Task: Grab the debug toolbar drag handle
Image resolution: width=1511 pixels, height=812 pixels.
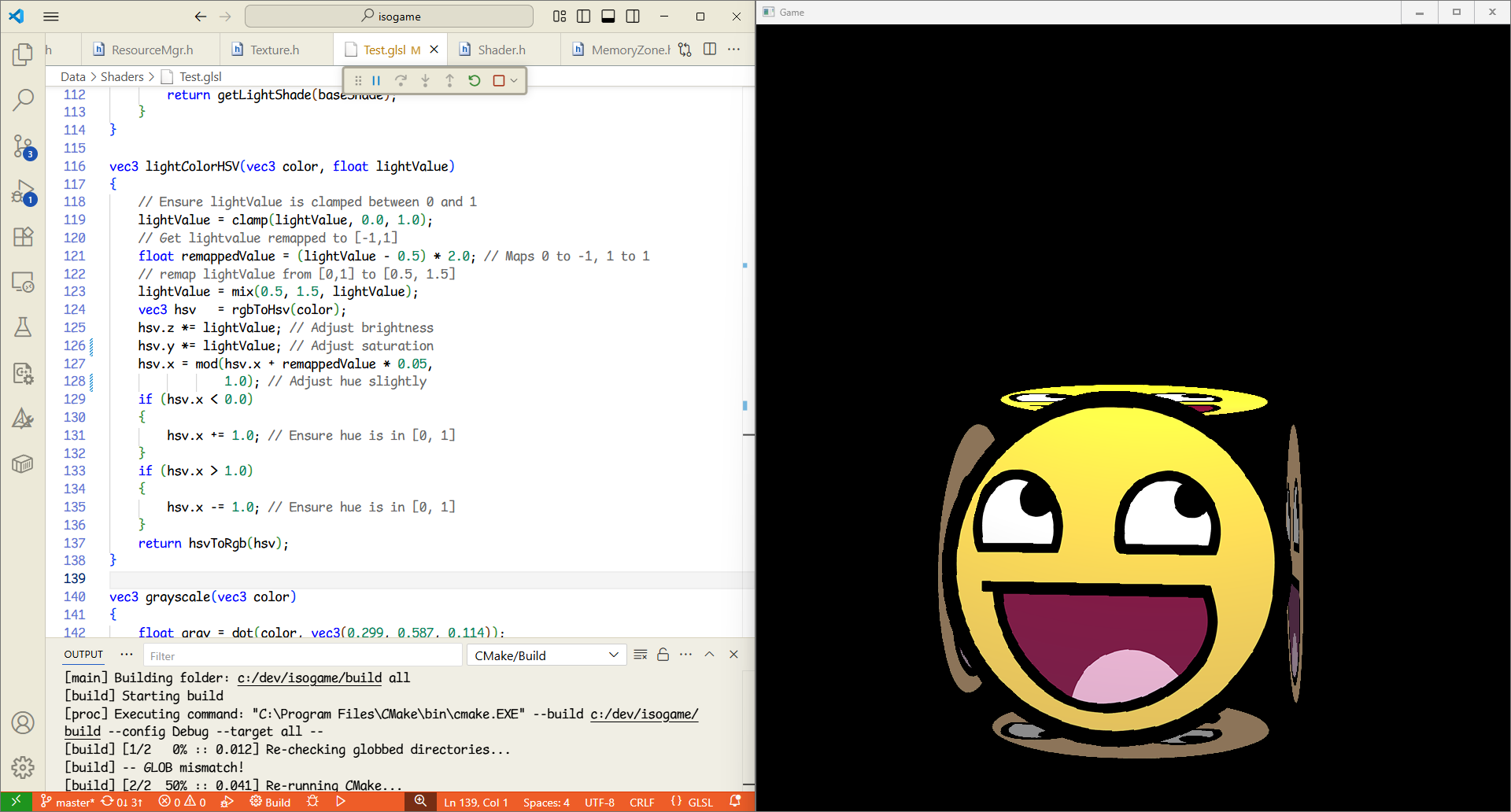Action: click(x=358, y=80)
